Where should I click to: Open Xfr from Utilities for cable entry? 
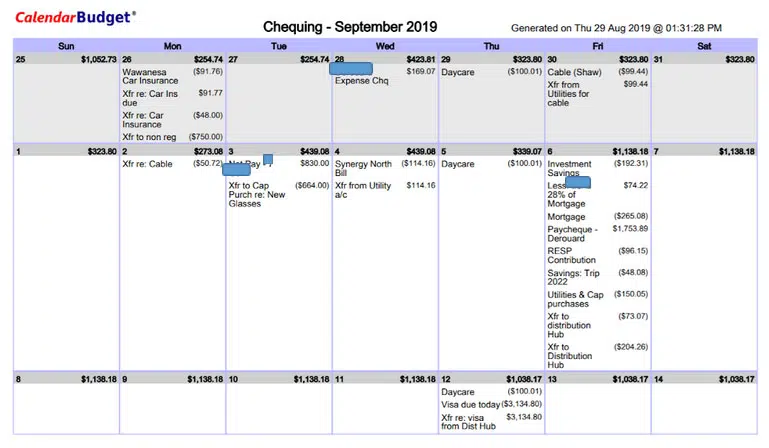(572, 94)
